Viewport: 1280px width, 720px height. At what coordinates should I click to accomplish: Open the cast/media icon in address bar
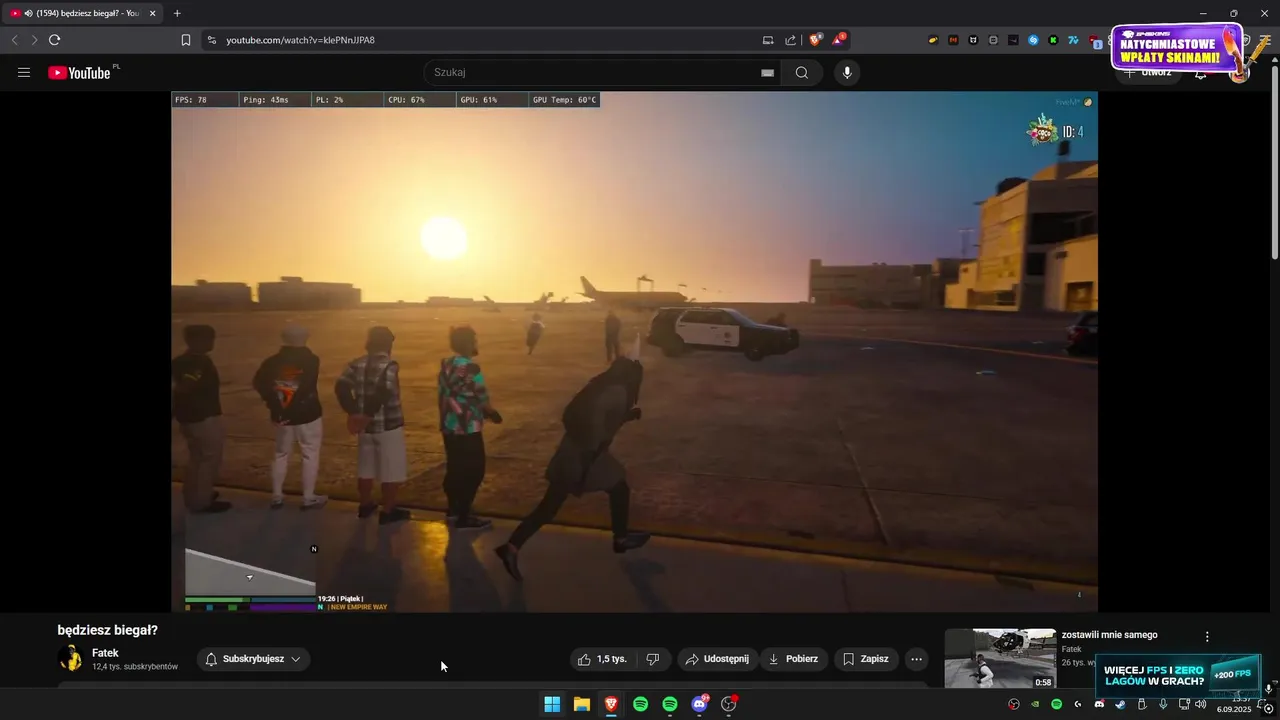point(768,40)
